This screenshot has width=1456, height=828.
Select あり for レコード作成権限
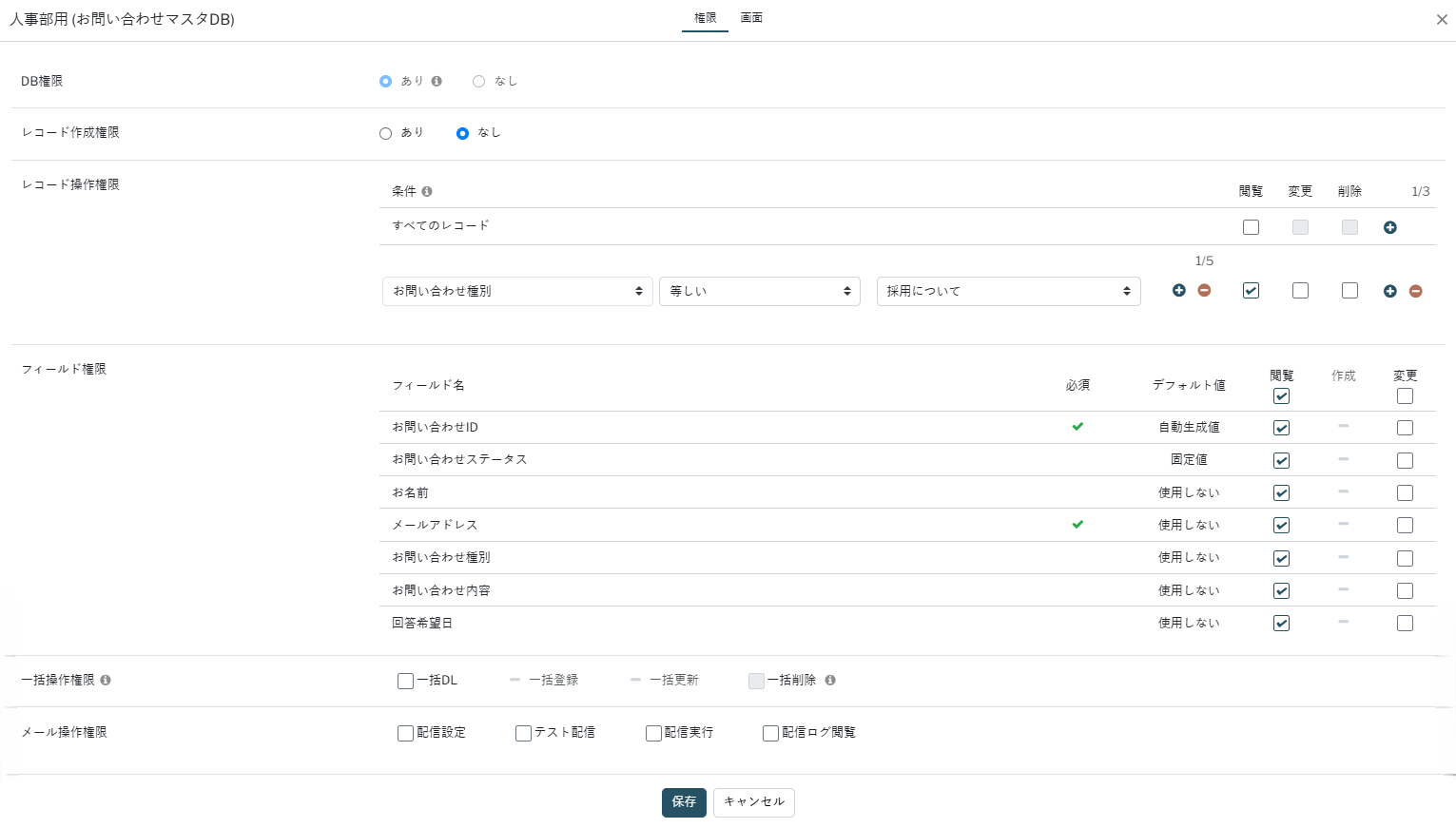pos(386,134)
